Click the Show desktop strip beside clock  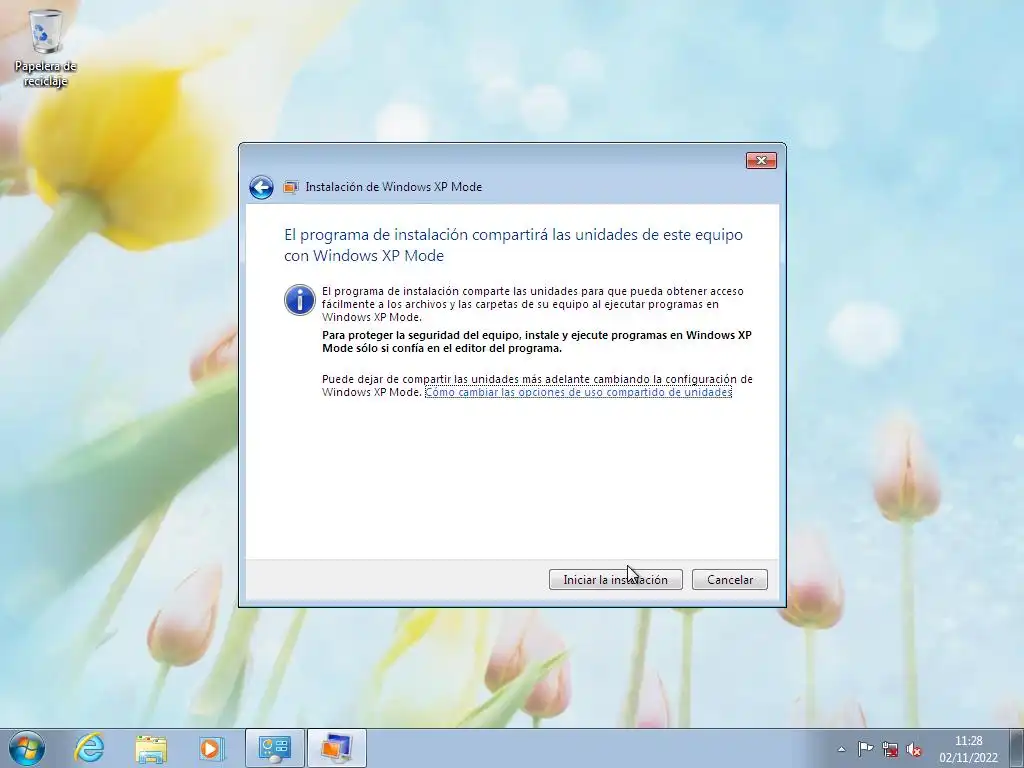pos(1017,748)
